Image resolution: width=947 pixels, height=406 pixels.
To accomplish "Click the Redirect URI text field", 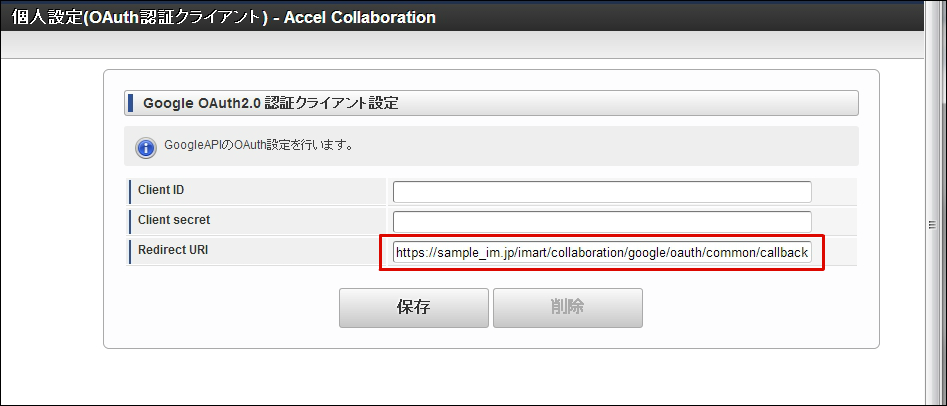I will (602, 253).
